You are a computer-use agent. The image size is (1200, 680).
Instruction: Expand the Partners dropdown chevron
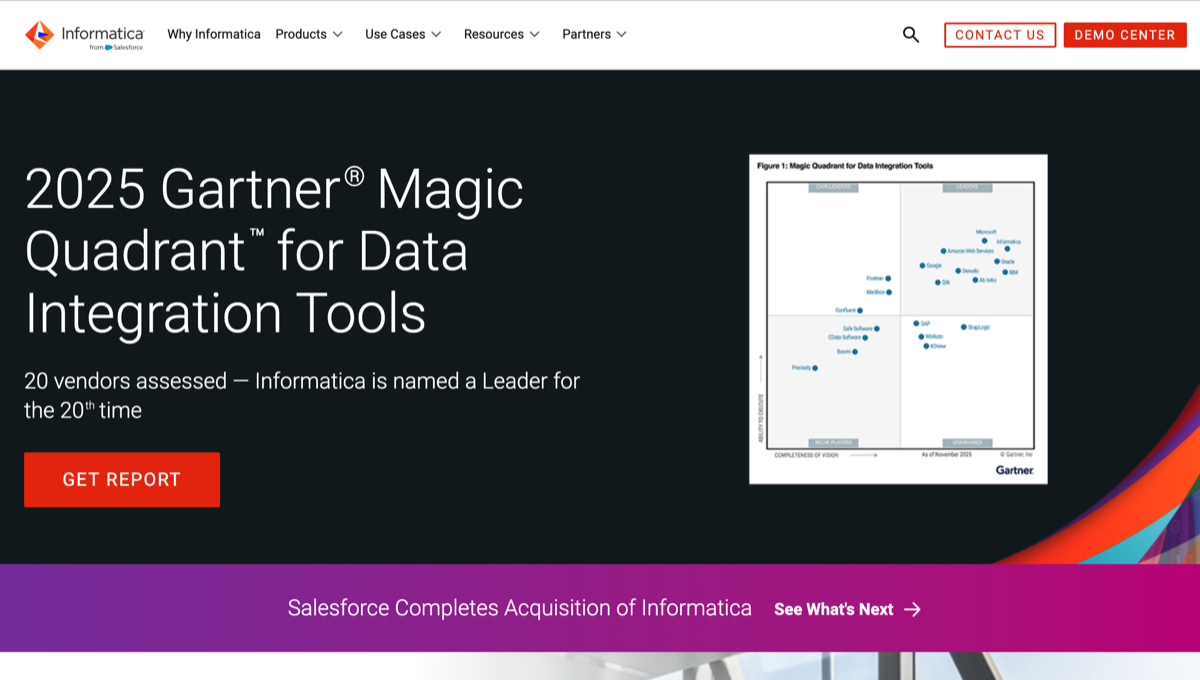(x=622, y=34)
